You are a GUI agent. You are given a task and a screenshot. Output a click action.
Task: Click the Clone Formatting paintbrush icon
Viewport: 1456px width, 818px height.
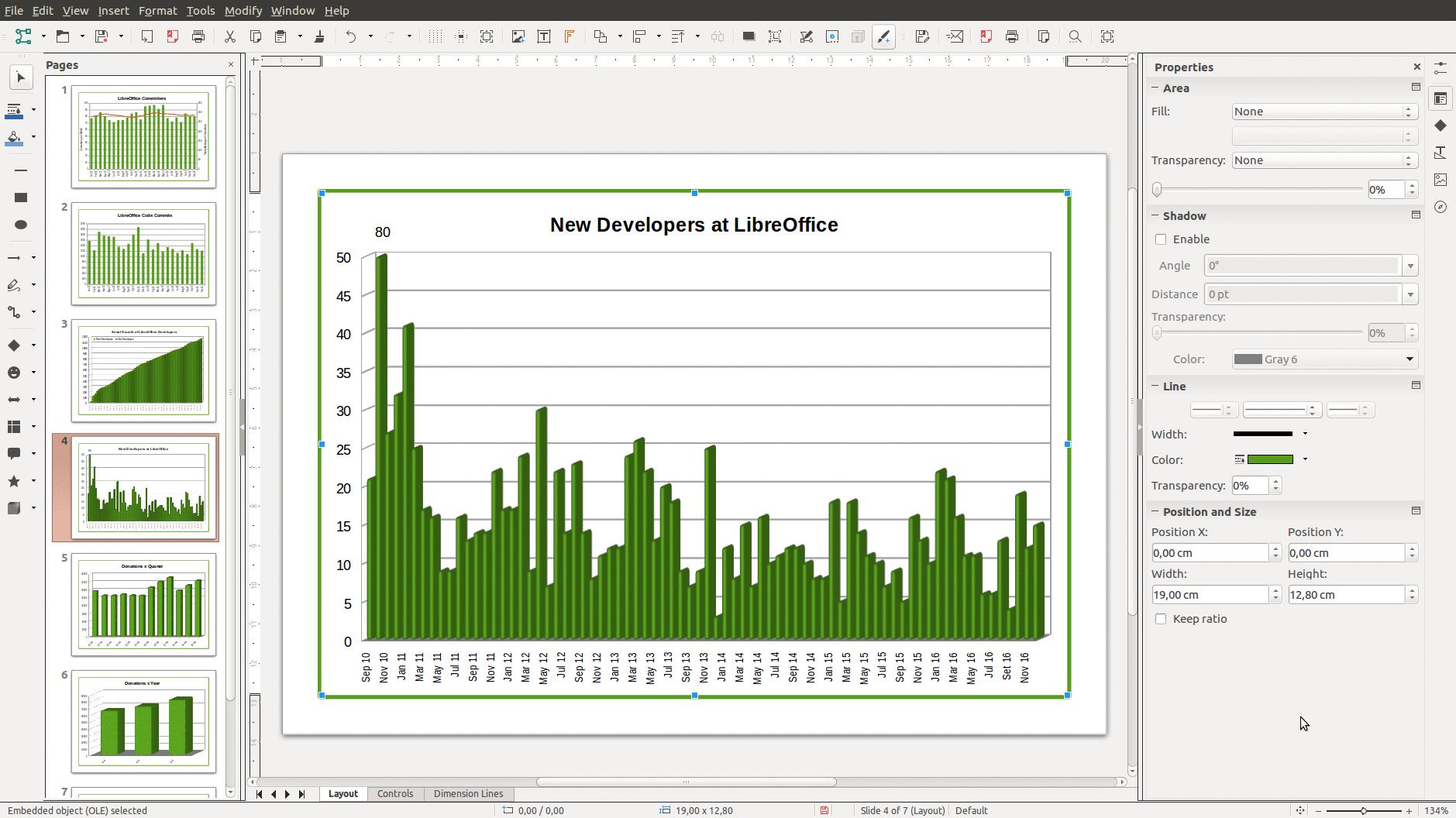(319, 36)
